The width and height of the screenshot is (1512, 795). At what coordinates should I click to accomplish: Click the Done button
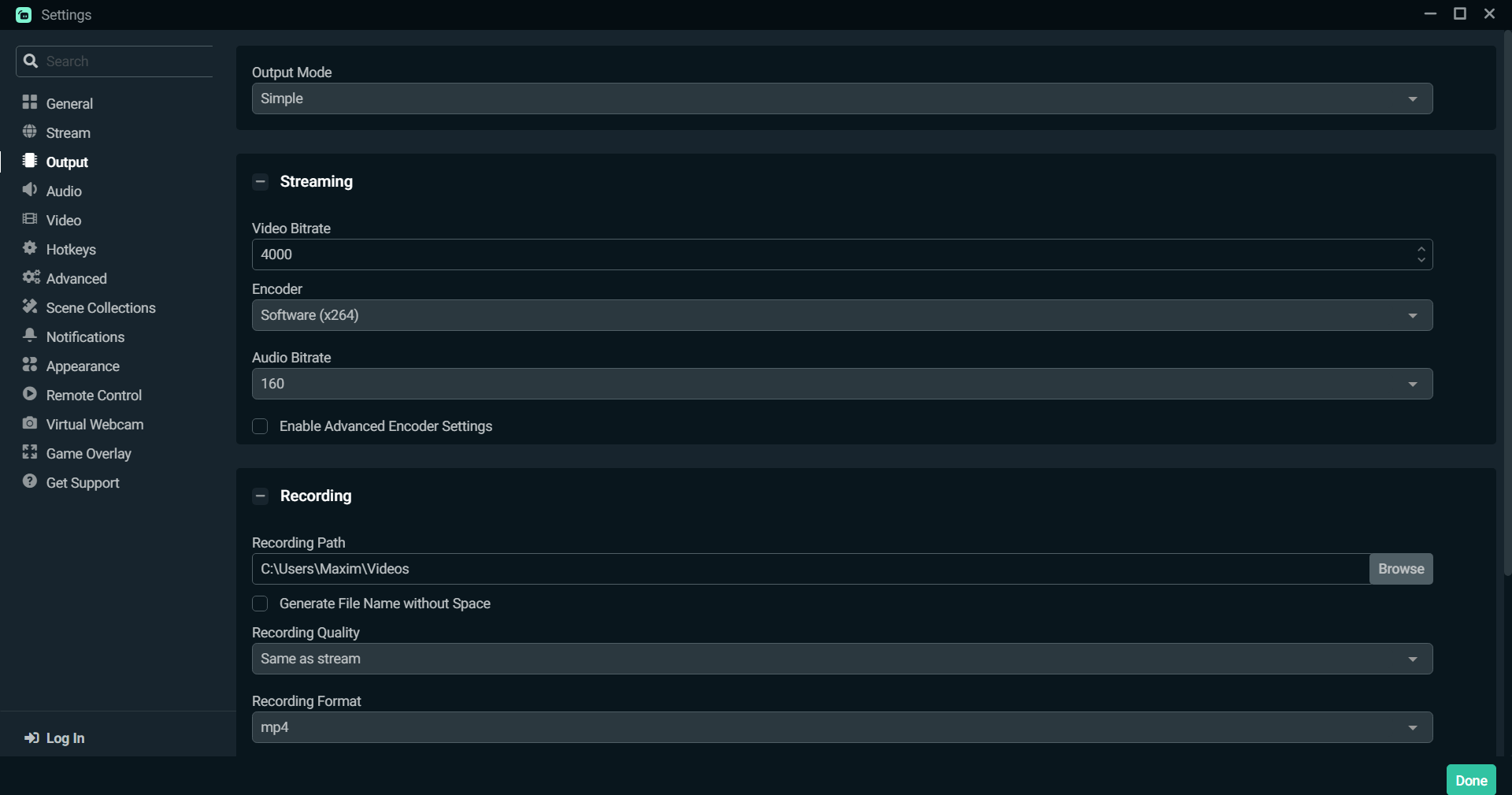coord(1471,780)
